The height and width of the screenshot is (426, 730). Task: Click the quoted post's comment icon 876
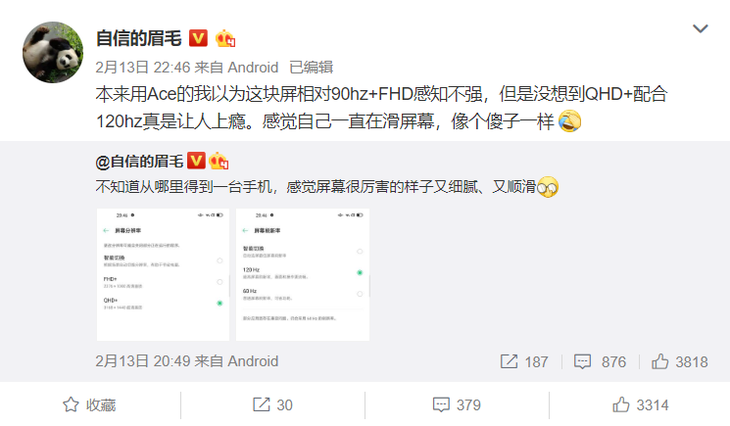point(600,362)
